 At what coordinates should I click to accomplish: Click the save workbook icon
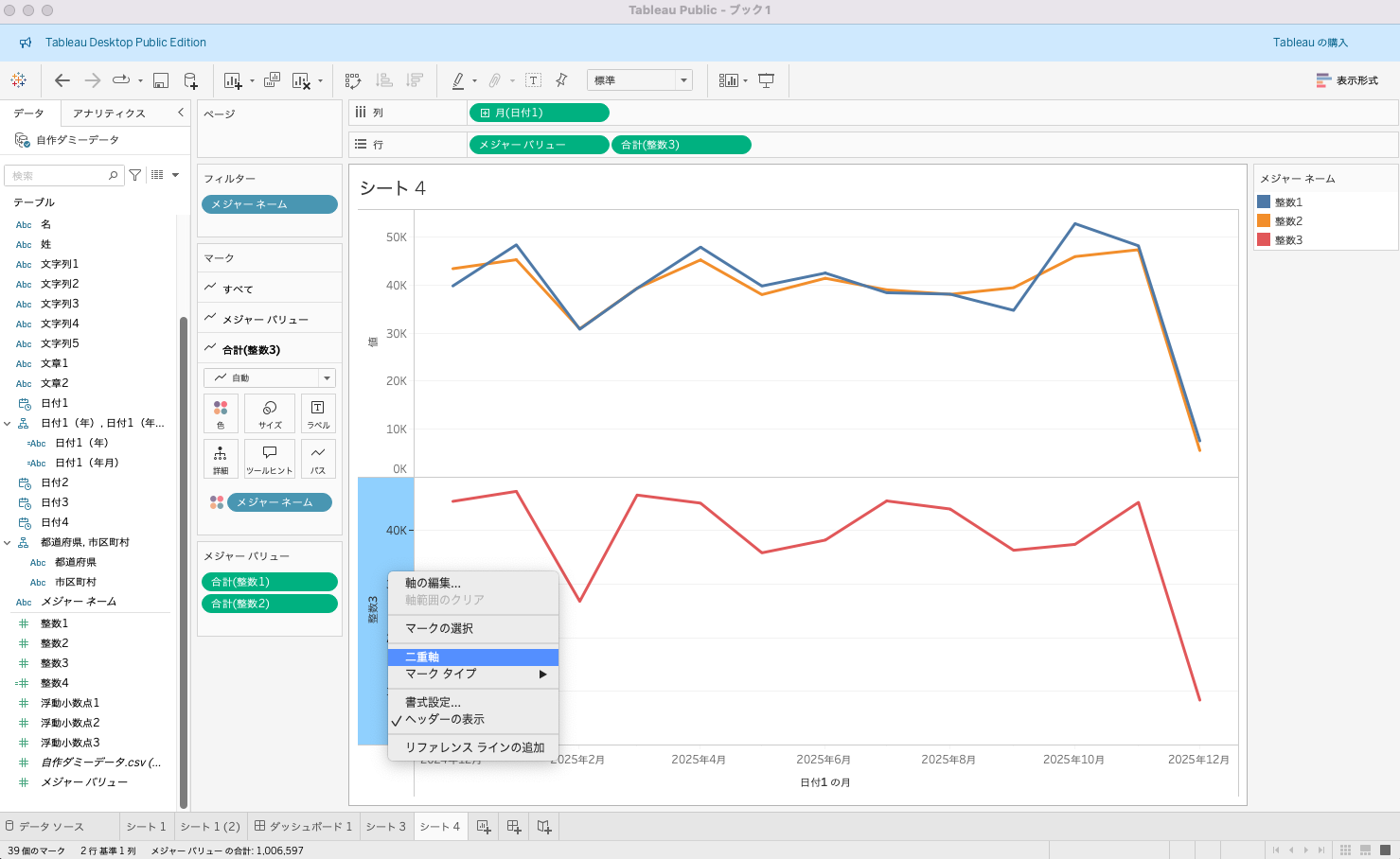[x=161, y=80]
